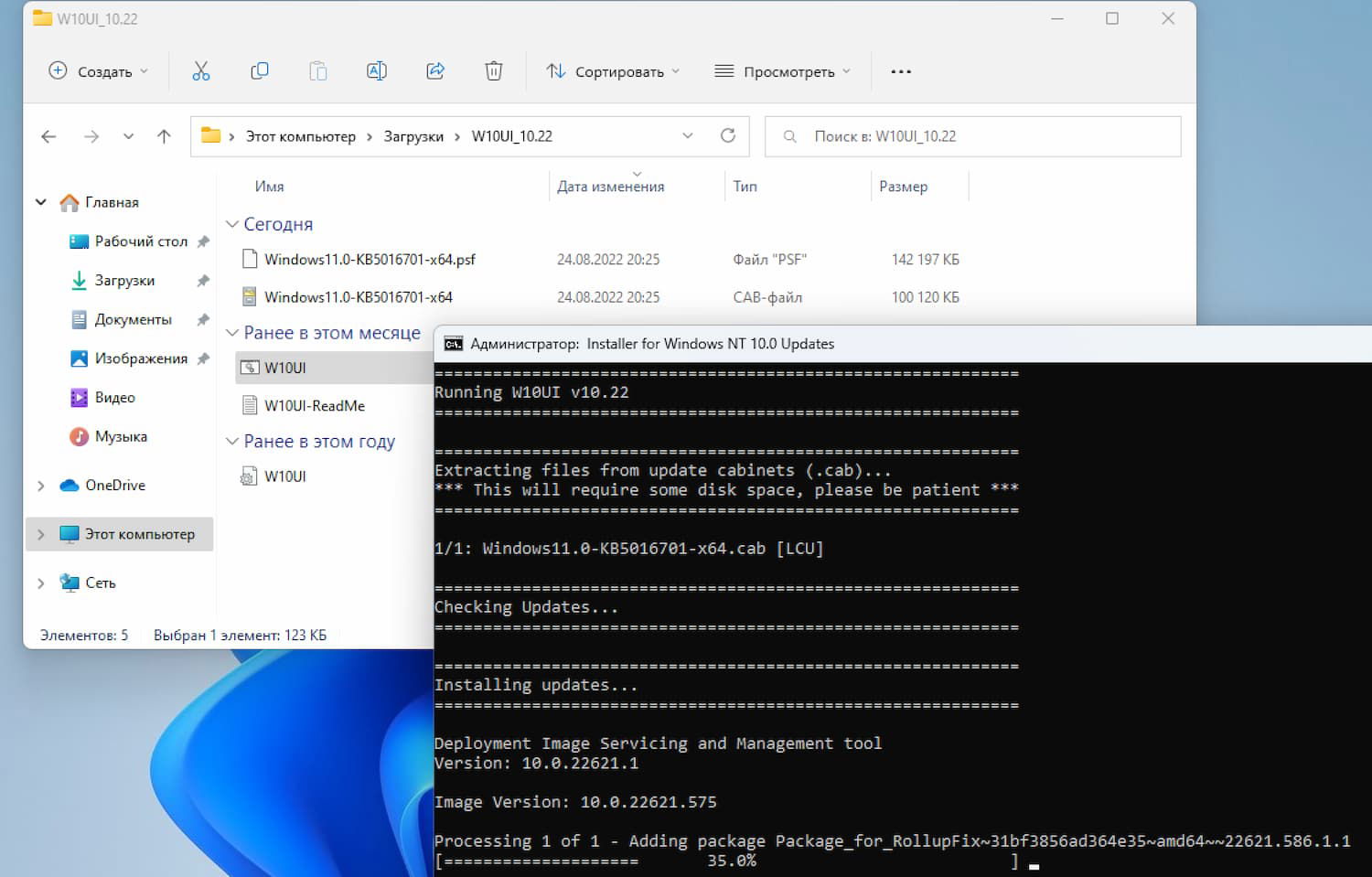The height and width of the screenshot is (877, 1372).
Task: Click the Installer for Windows NT title bar
Action: tap(903, 344)
